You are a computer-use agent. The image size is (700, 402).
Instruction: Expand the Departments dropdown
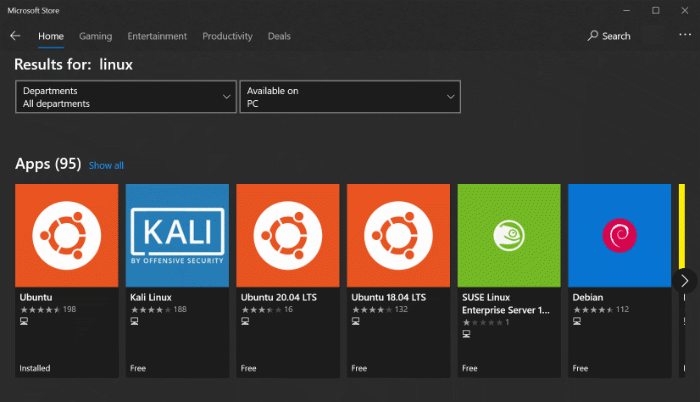pyautogui.click(x=126, y=97)
